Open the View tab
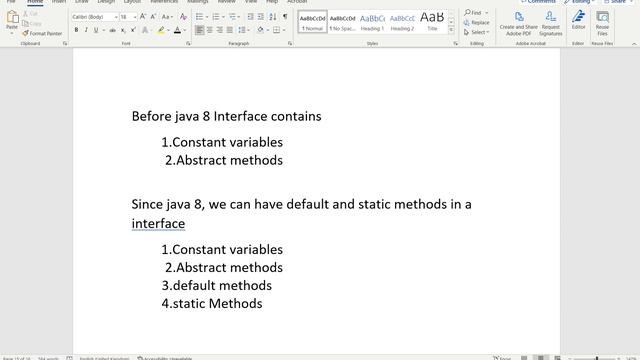This screenshot has height=360, width=640. 251,2
